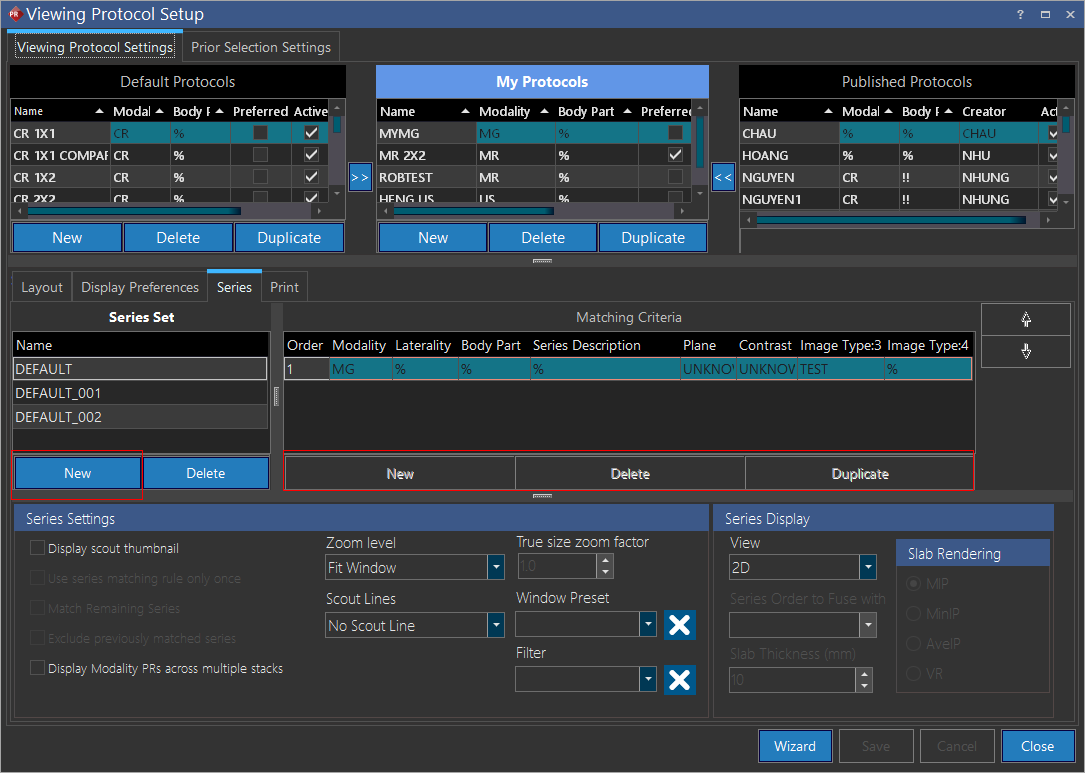
Task: Clear the Filter selection
Action: [679, 680]
